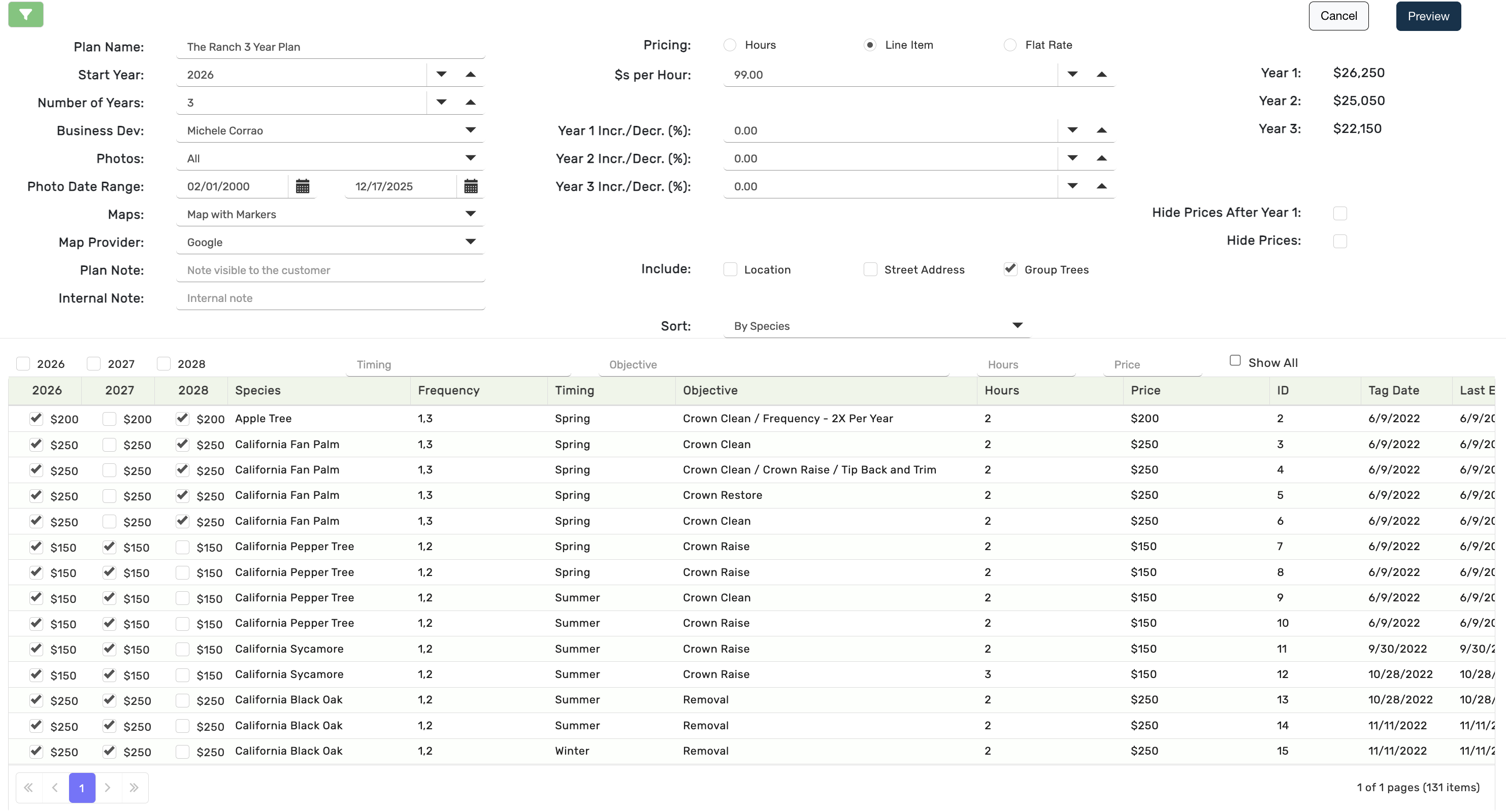Enable the Street Address include checkbox
Screen dimensions: 1506x812
click(870, 269)
